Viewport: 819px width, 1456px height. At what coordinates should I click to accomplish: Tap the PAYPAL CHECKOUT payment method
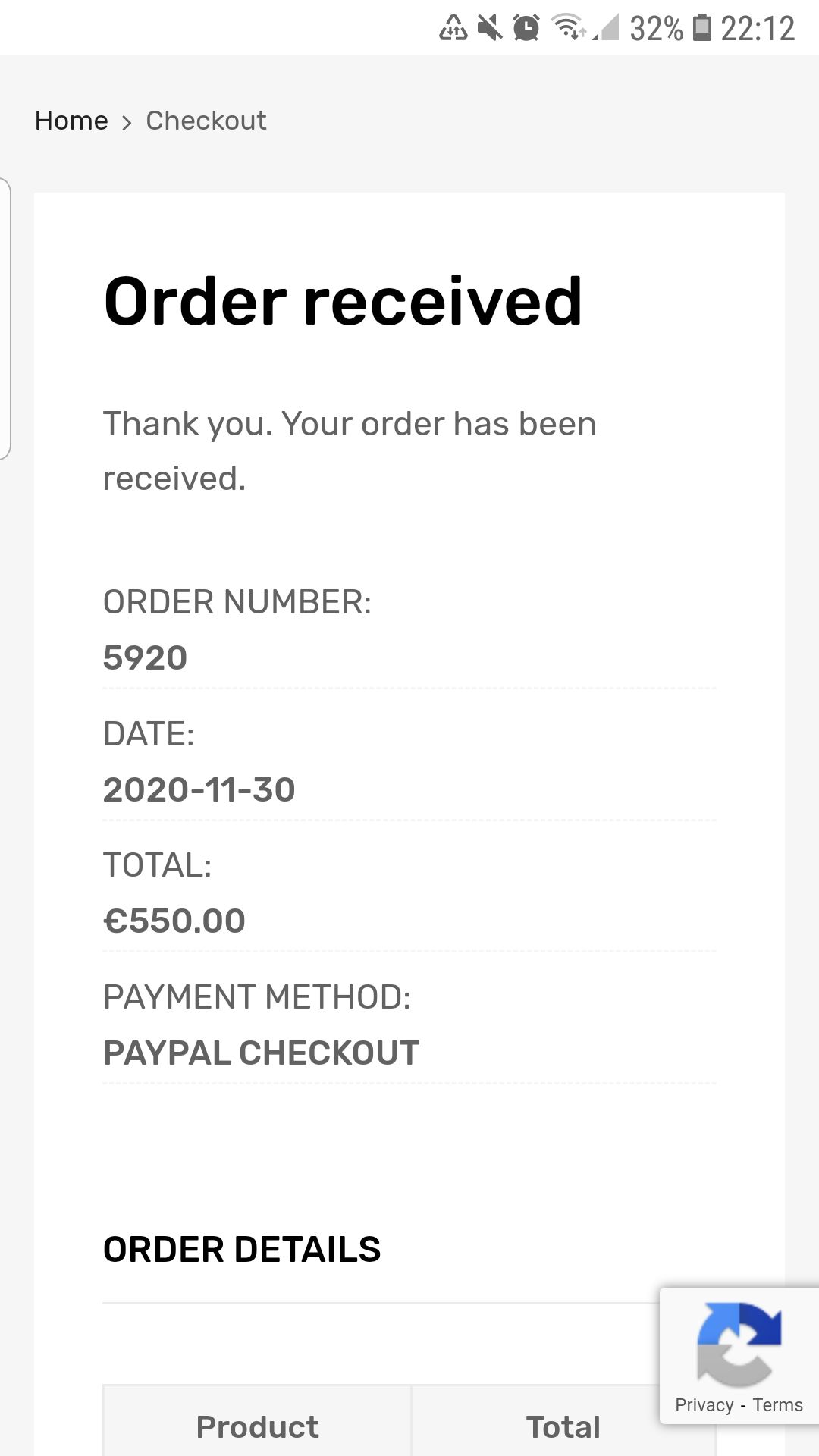[261, 1053]
